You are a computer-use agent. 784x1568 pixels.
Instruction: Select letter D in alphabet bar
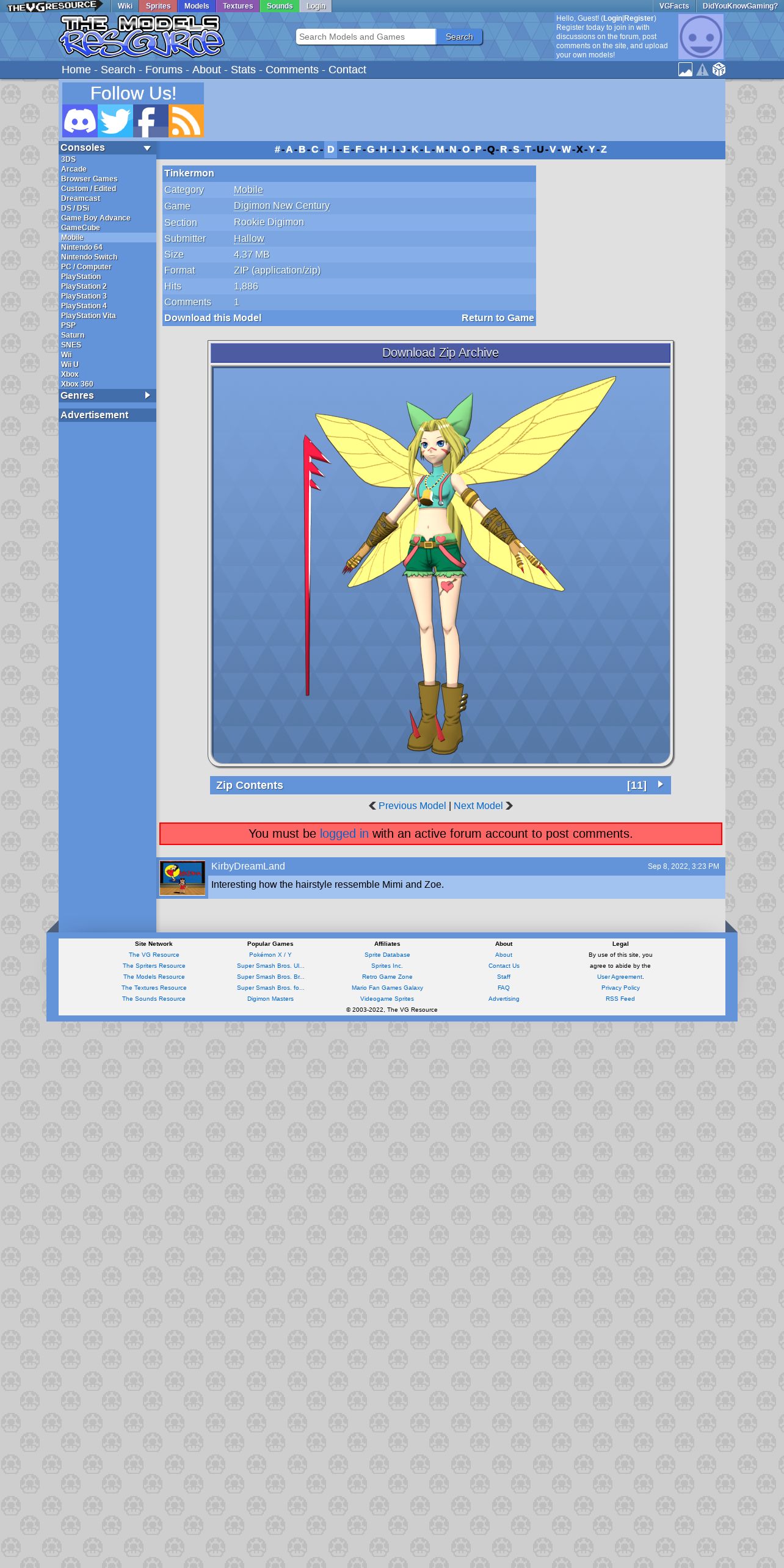point(330,150)
